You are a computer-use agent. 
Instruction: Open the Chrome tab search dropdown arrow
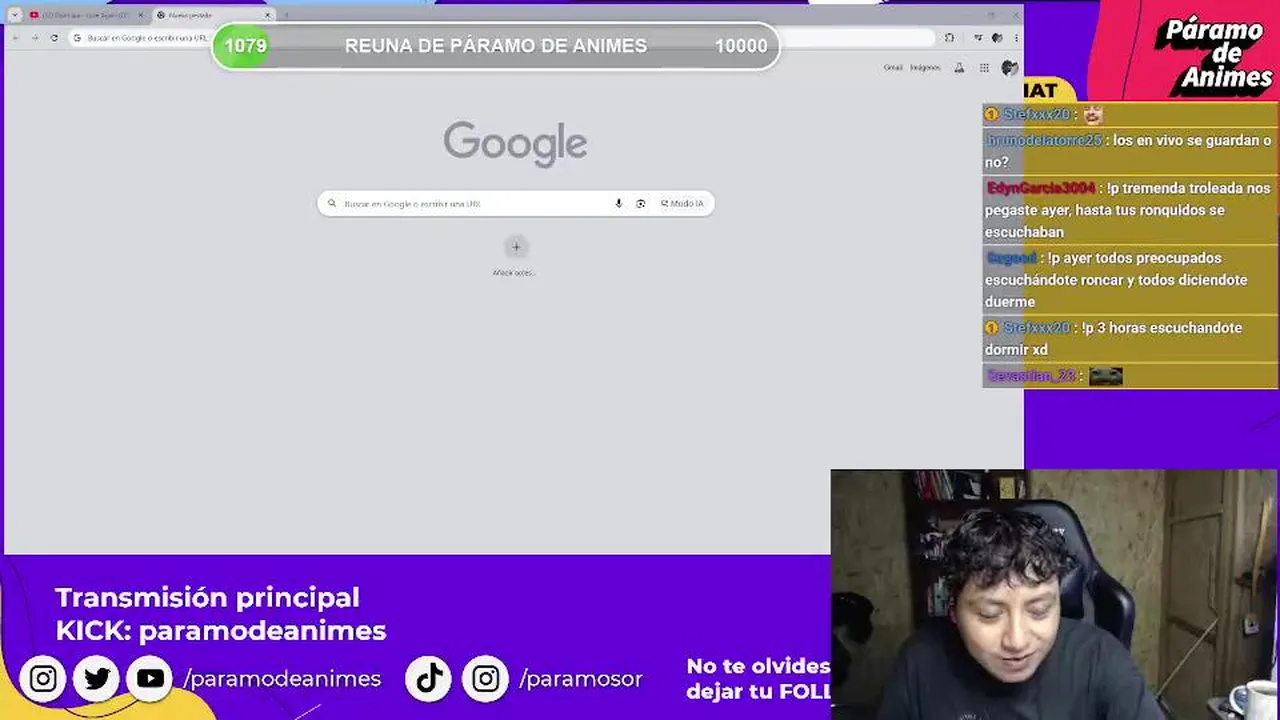[x=14, y=15]
